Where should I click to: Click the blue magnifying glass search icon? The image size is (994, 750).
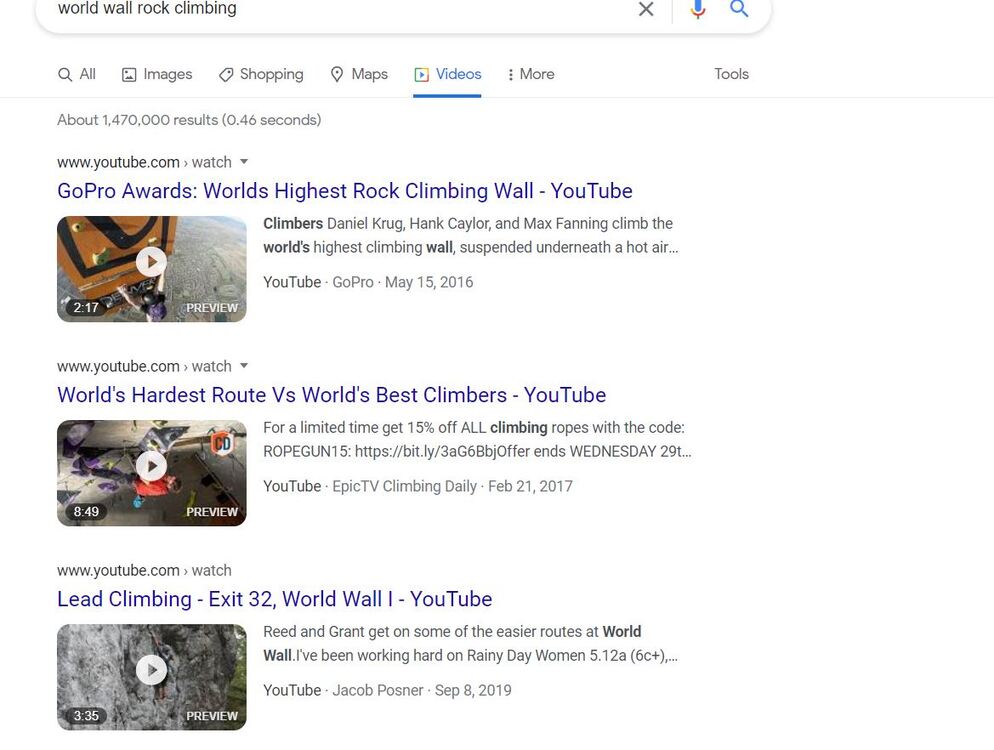(739, 9)
